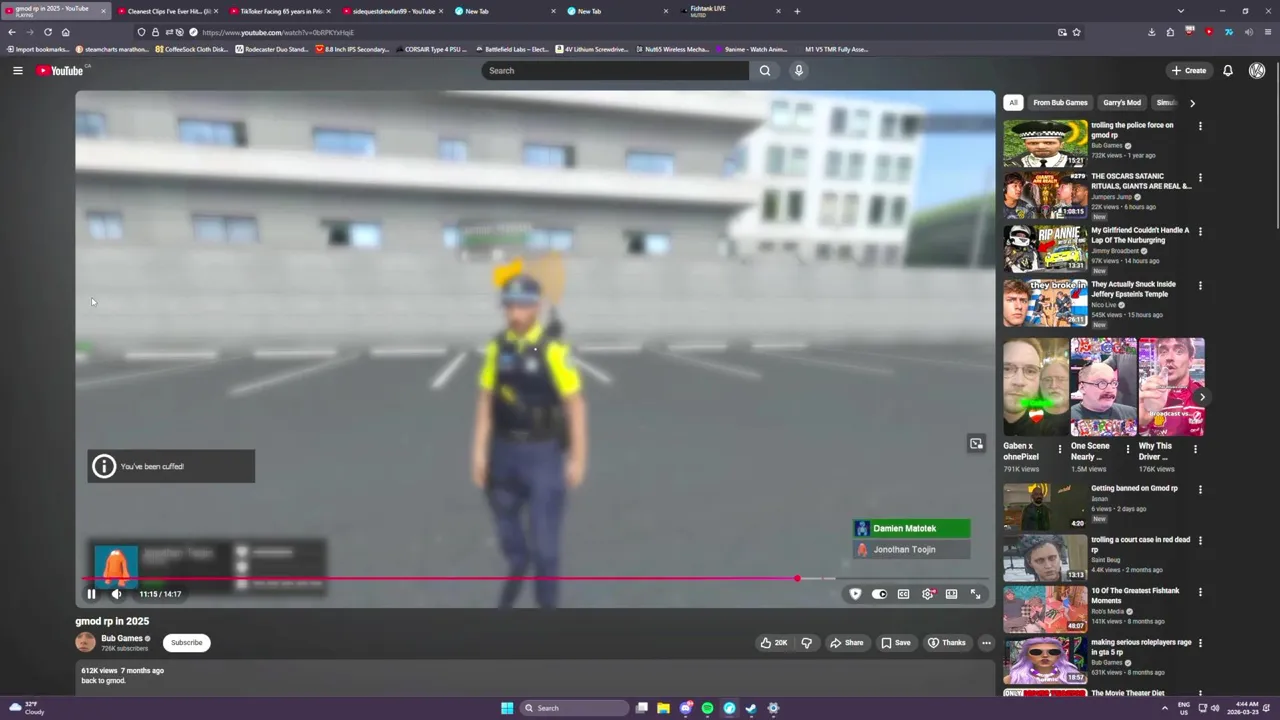Open the Windows Start menu
Image resolution: width=1280 pixels, height=720 pixels.
tap(507, 708)
